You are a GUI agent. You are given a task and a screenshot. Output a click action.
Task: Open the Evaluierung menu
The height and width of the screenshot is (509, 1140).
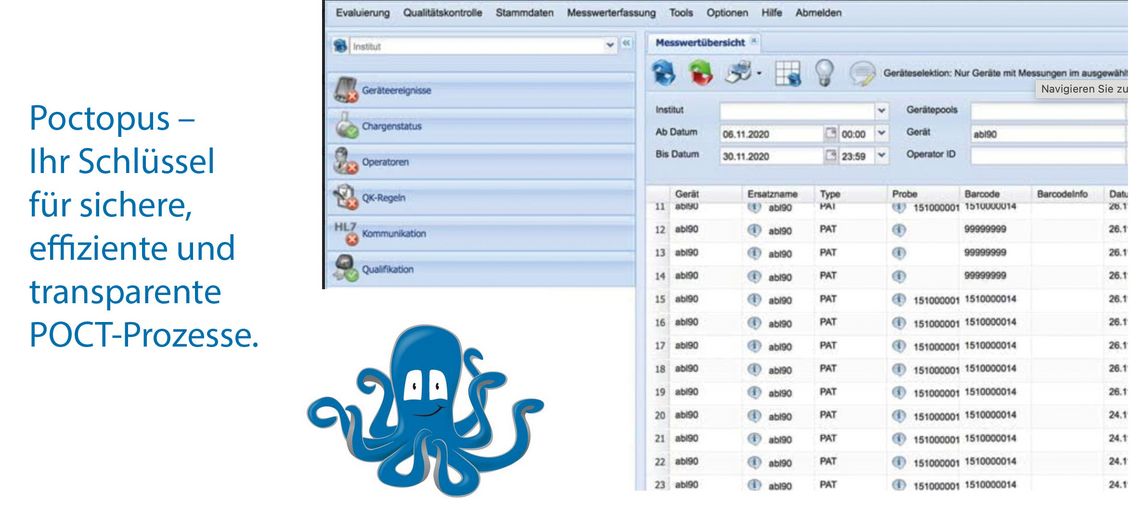pyautogui.click(x=363, y=12)
